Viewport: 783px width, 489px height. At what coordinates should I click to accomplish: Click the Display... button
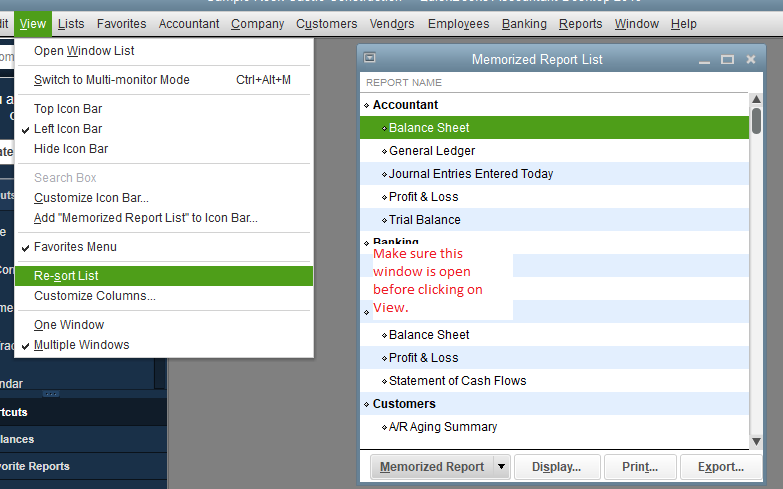[x=557, y=467]
